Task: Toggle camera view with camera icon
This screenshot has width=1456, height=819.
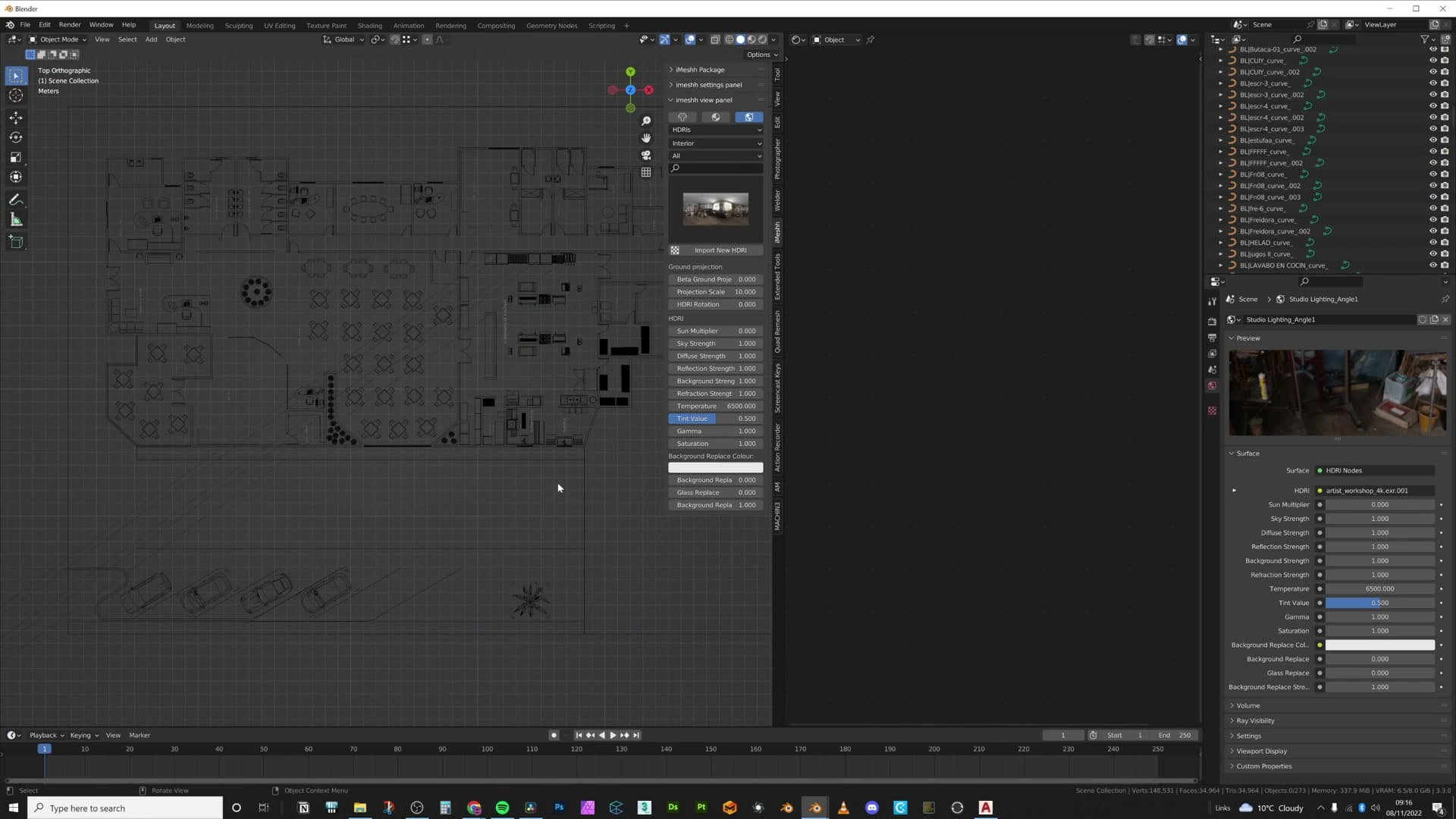Action: (x=646, y=155)
